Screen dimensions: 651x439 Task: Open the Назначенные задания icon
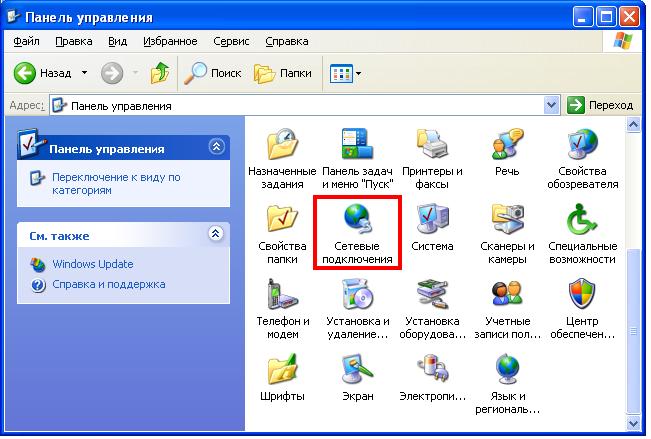point(282,159)
